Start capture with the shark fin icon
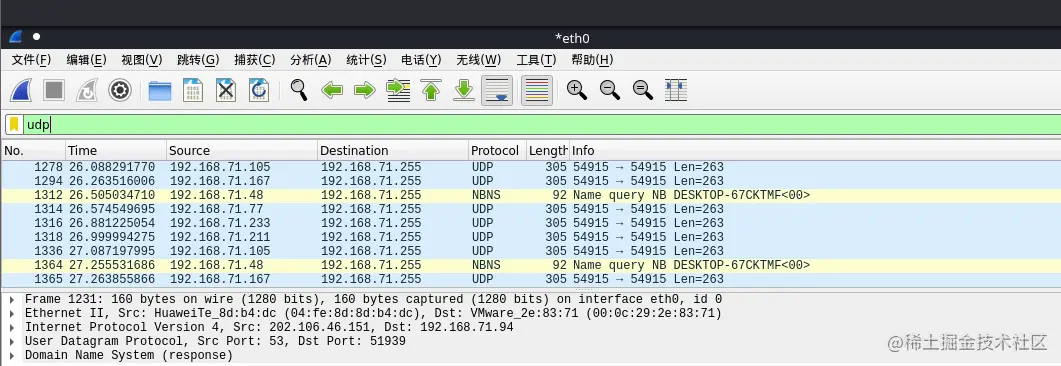 pos(22,90)
